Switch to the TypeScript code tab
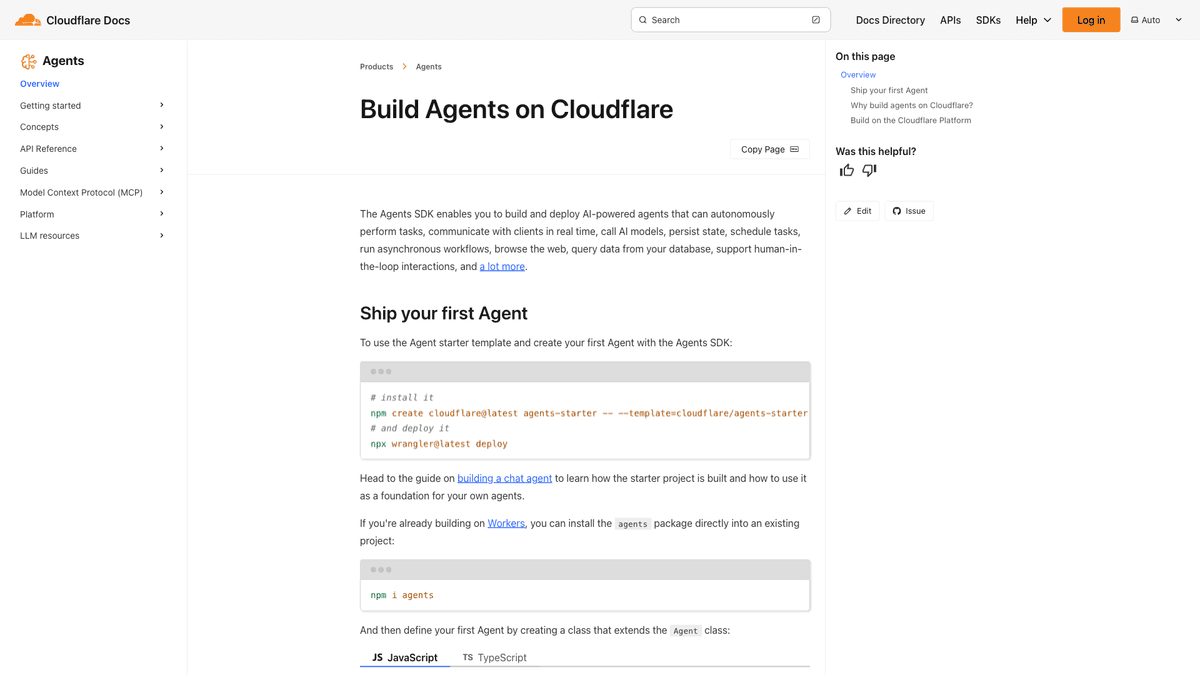The image size is (1200, 675). pyautogui.click(x=495, y=657)
